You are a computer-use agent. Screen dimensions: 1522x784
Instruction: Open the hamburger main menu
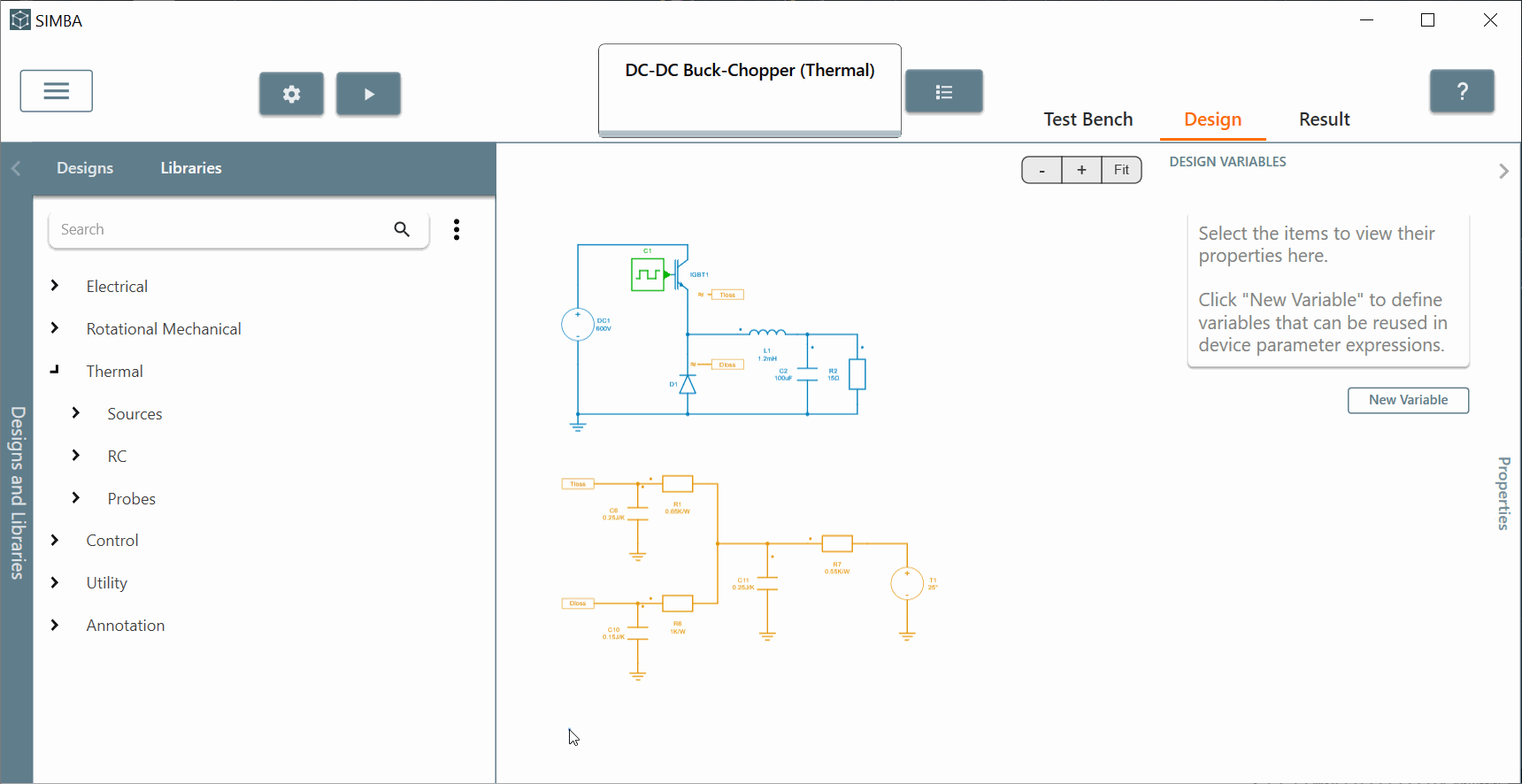(x=57, y=91)
